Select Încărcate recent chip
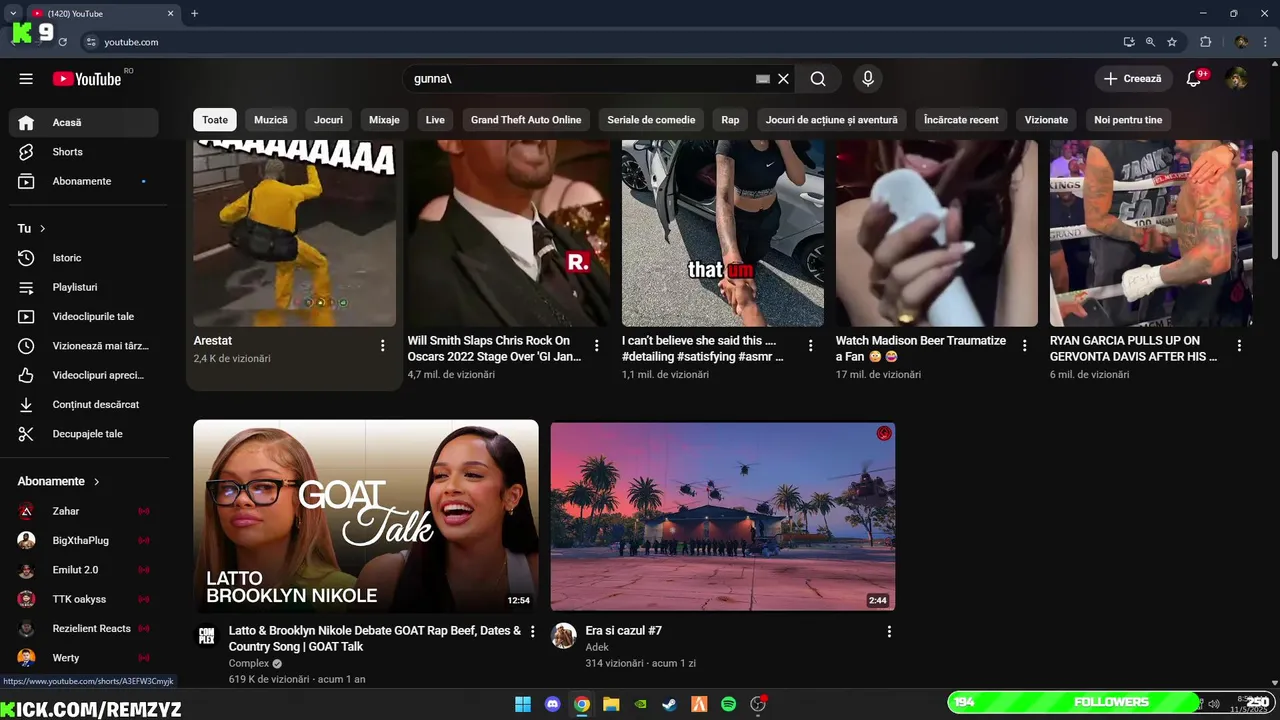Viewport: 1280px width, 720px height. 961,120
